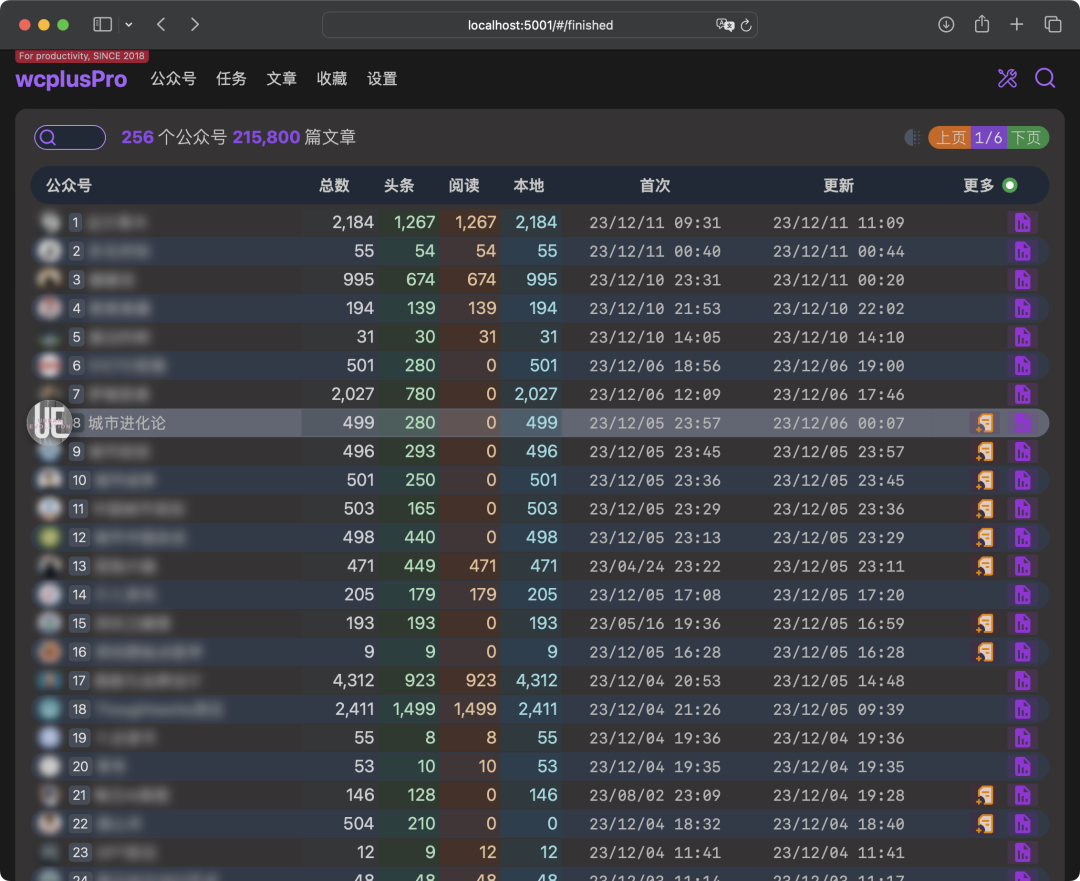The width and height of the screenshot is (1080, 881).
Task: Open a new Safari tab
Action: pyautogui.click(x=1017, y=25)
